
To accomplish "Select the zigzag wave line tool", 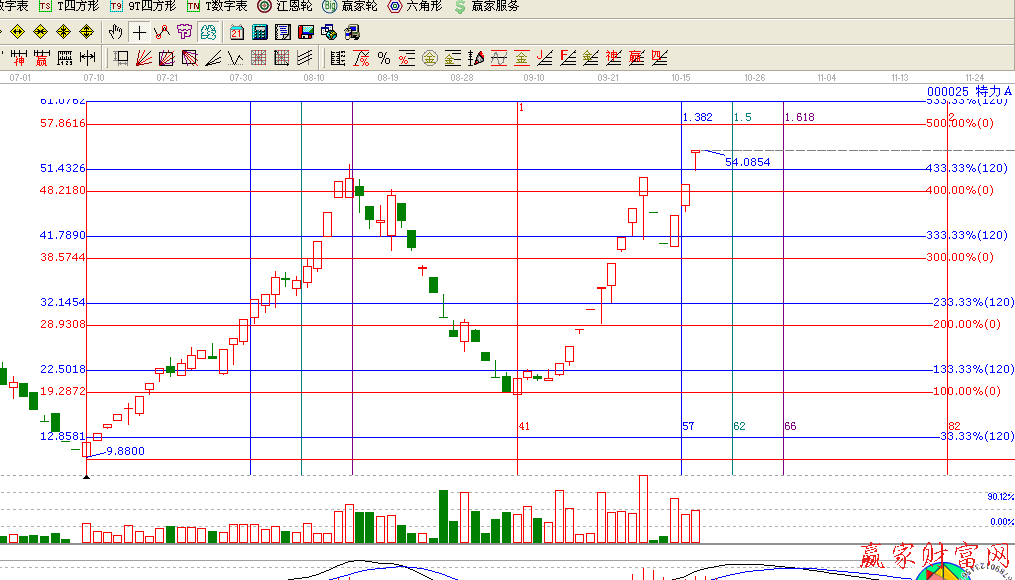I will (x=236, y=58).
